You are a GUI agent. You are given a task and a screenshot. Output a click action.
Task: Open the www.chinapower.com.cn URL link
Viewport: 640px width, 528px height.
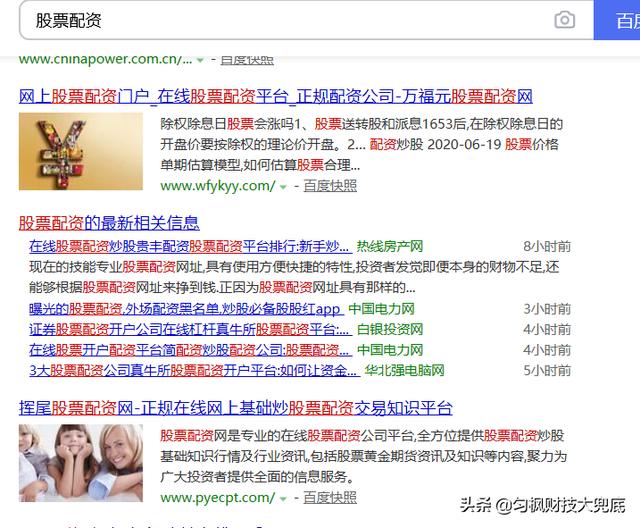coord(105,60)
